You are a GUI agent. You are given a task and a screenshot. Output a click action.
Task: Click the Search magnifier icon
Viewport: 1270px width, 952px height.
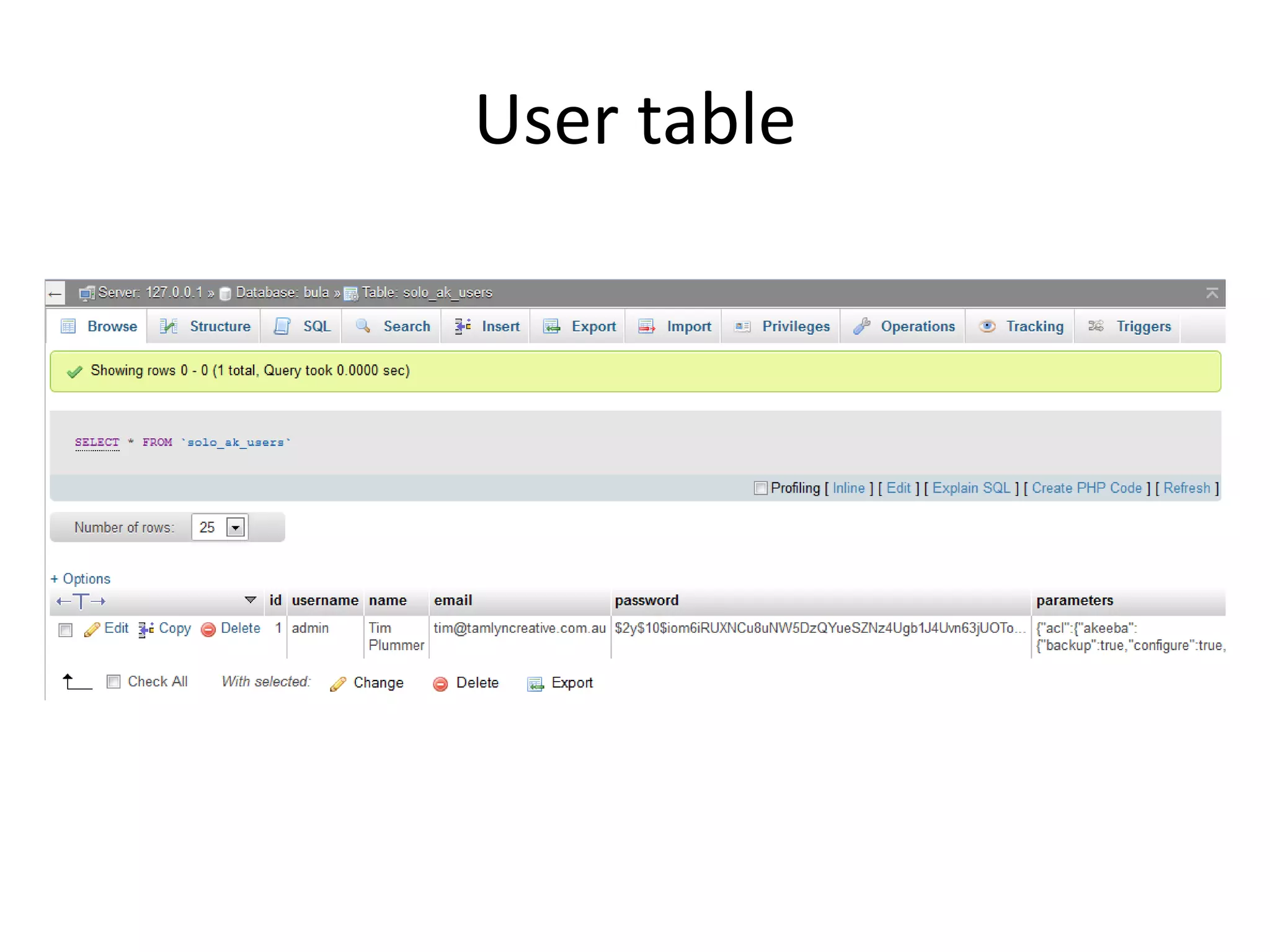[363, 326]
